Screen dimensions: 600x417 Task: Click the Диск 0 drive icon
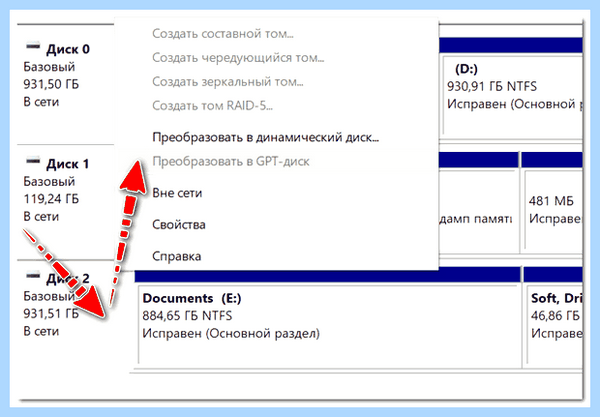pos(33,46)
